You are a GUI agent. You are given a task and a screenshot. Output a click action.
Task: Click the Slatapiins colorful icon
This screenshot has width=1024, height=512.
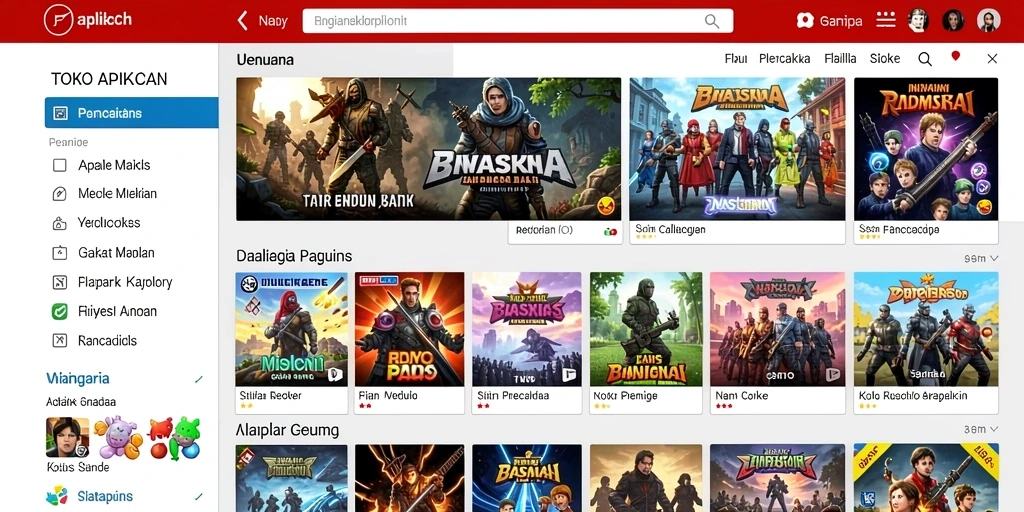[57, 496]
